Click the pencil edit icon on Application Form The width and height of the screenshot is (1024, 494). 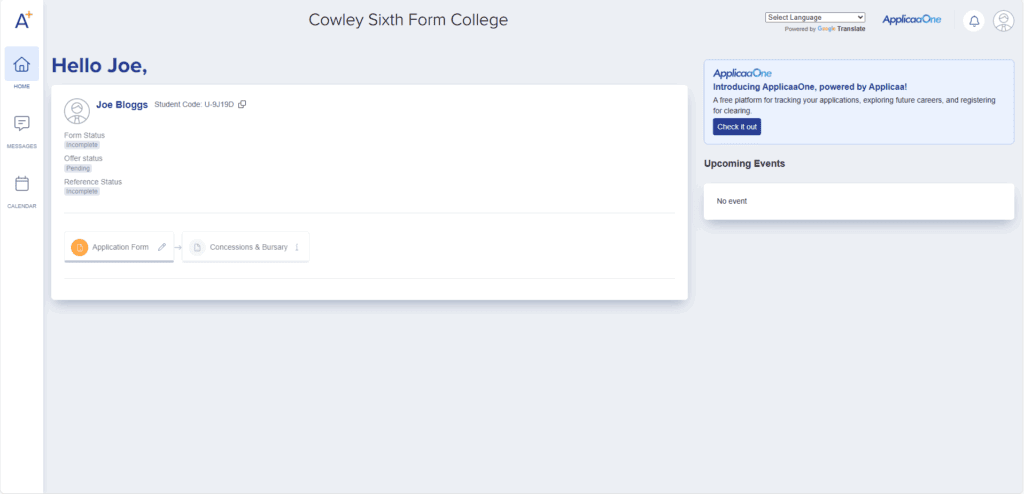(162, 247)
